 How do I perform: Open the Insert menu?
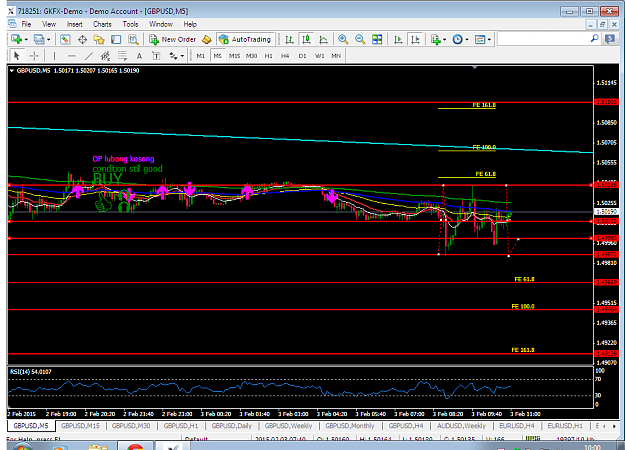click(x=75, y=24)
